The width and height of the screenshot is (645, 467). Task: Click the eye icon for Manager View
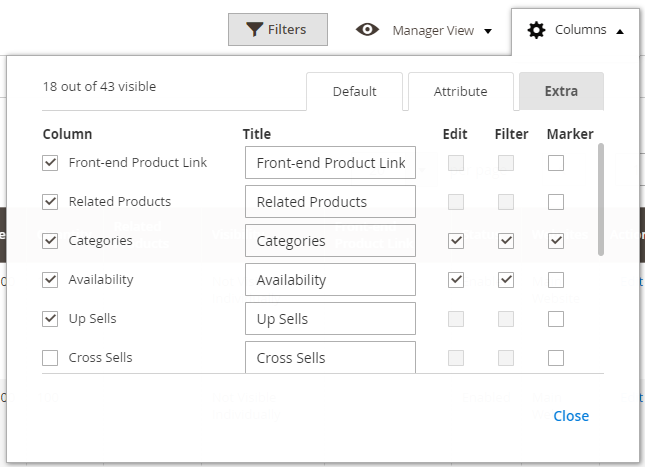pyautogui.click(x=368, y=30)
